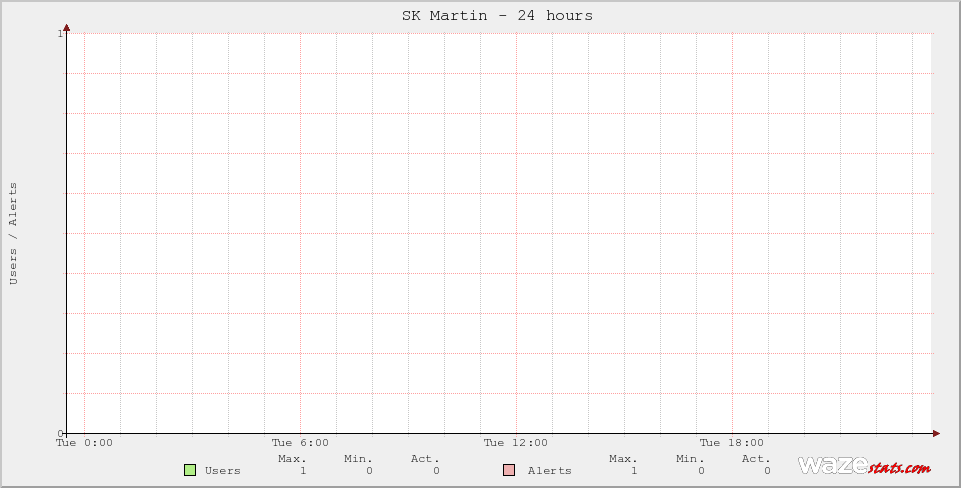The width and height of the screenshot is (961, 488).
Task: Click the y-axis origin value 0
Action: coord(60,433)
